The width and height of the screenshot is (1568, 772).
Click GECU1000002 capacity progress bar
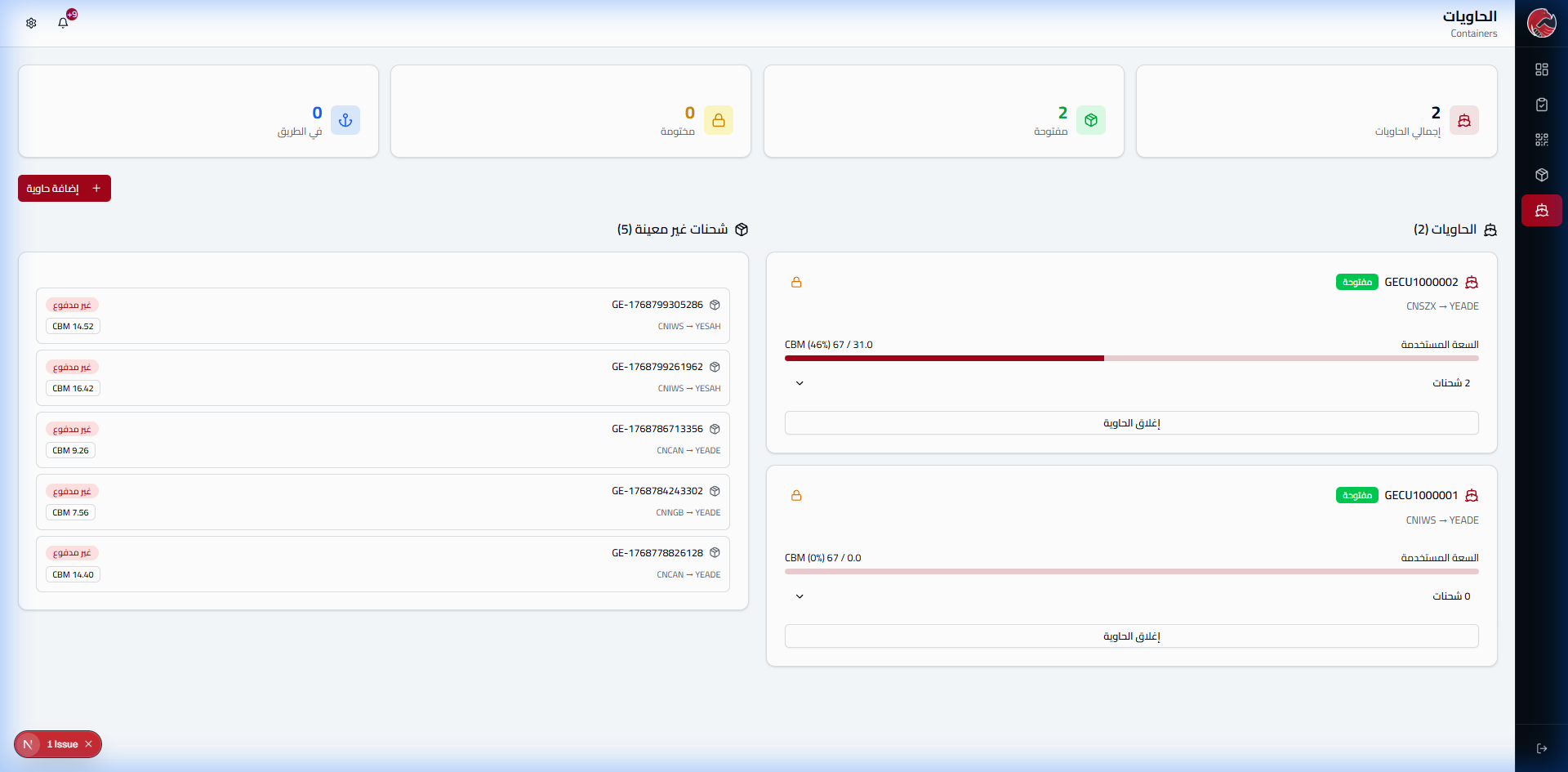pyautogui.click(x=1131, y=358)
